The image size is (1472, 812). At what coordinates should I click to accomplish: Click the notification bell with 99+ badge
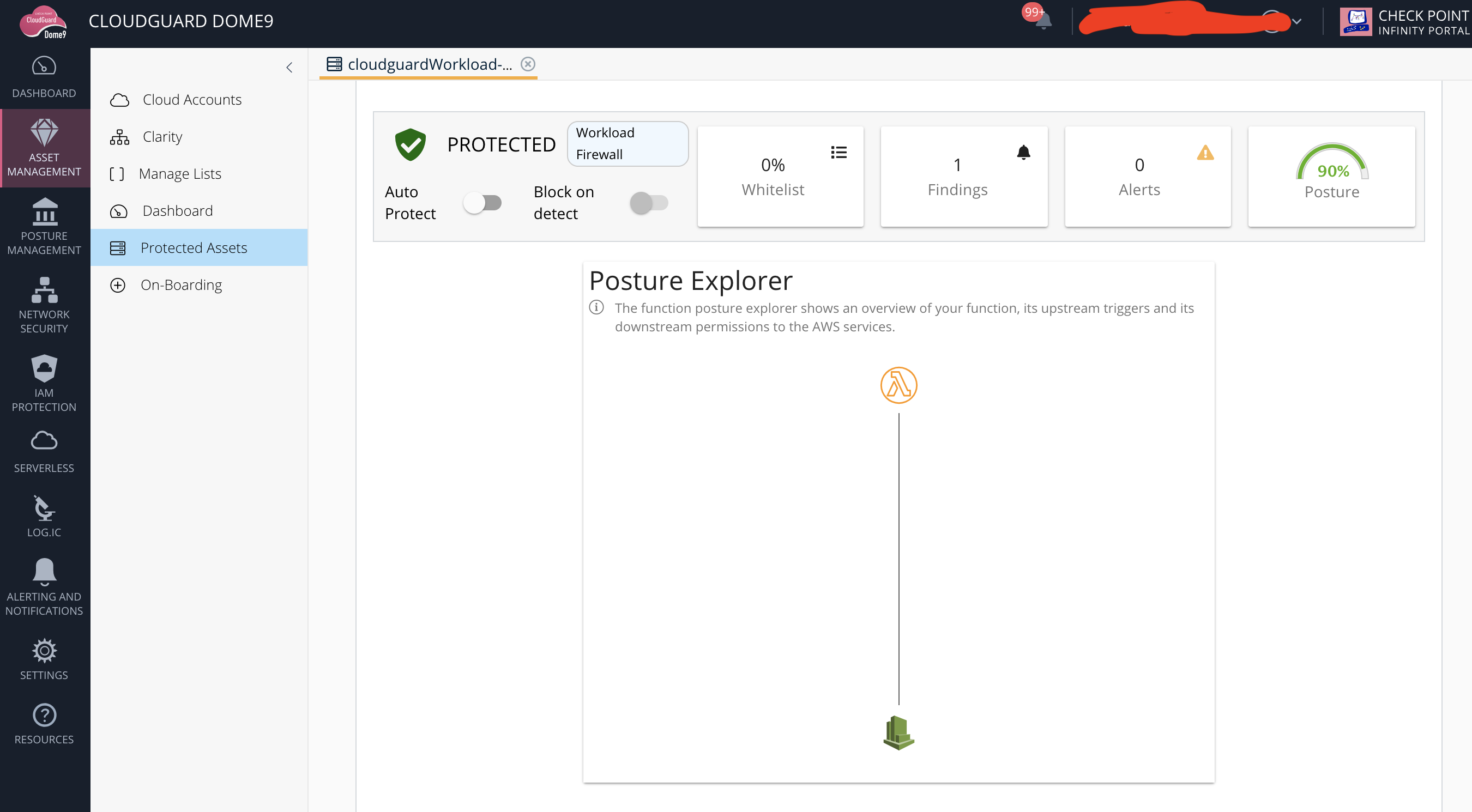click(1042, 21)
